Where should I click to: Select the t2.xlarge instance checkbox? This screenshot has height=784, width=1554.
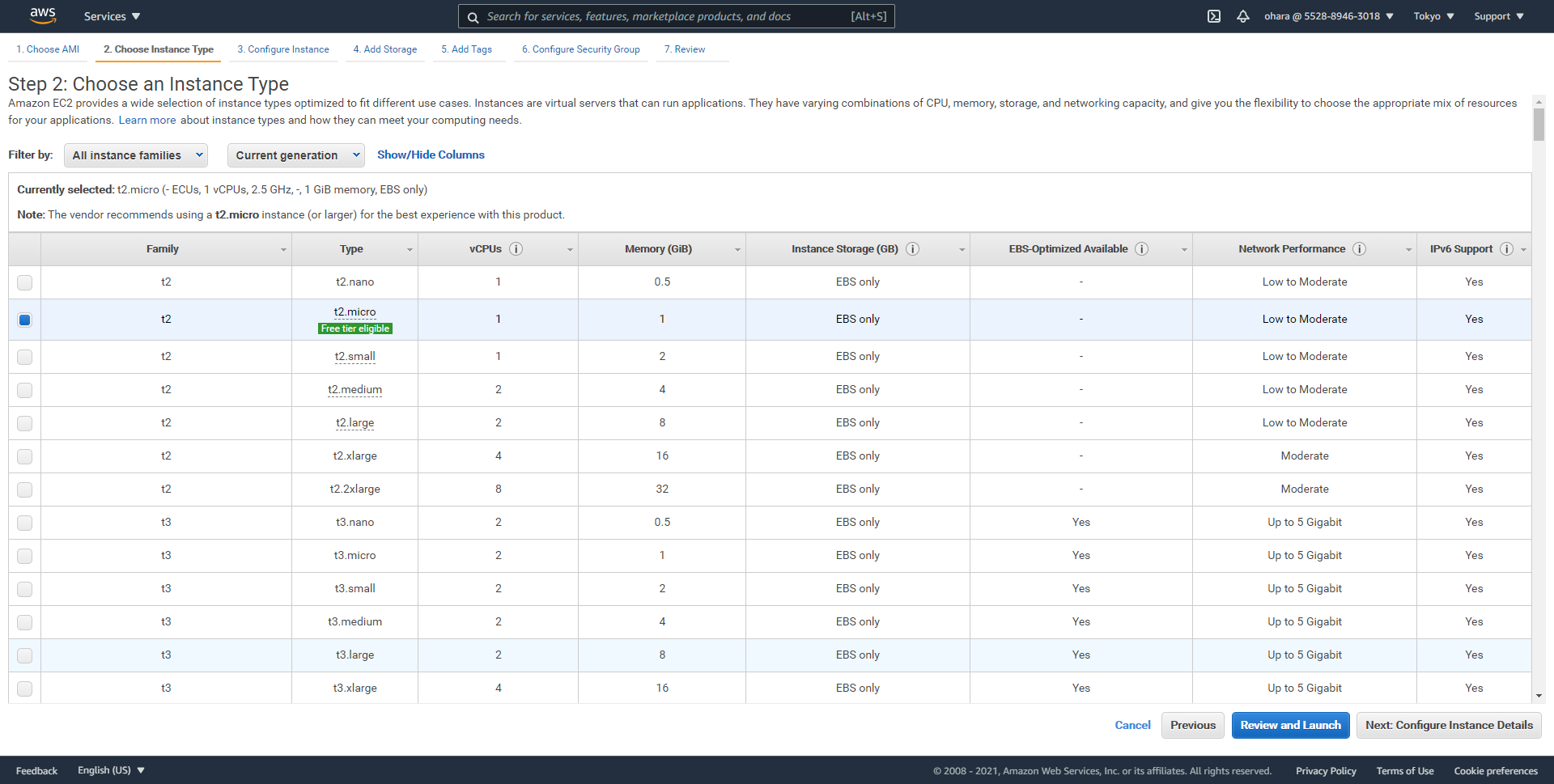click(25, 456)
